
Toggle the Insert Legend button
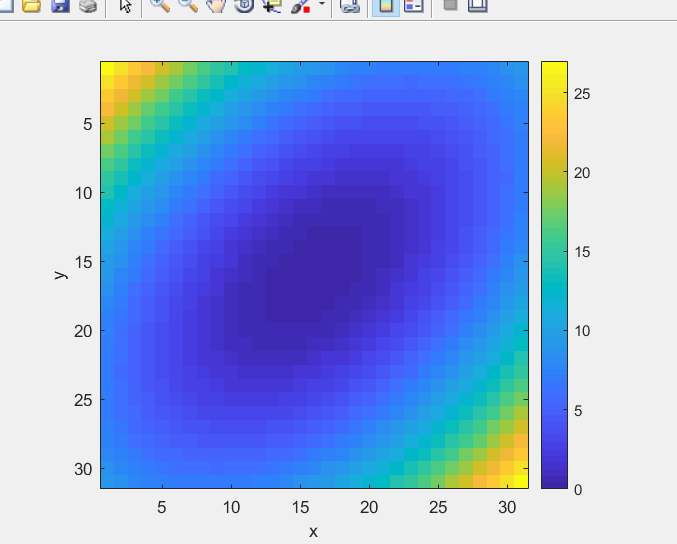point(414,5)
